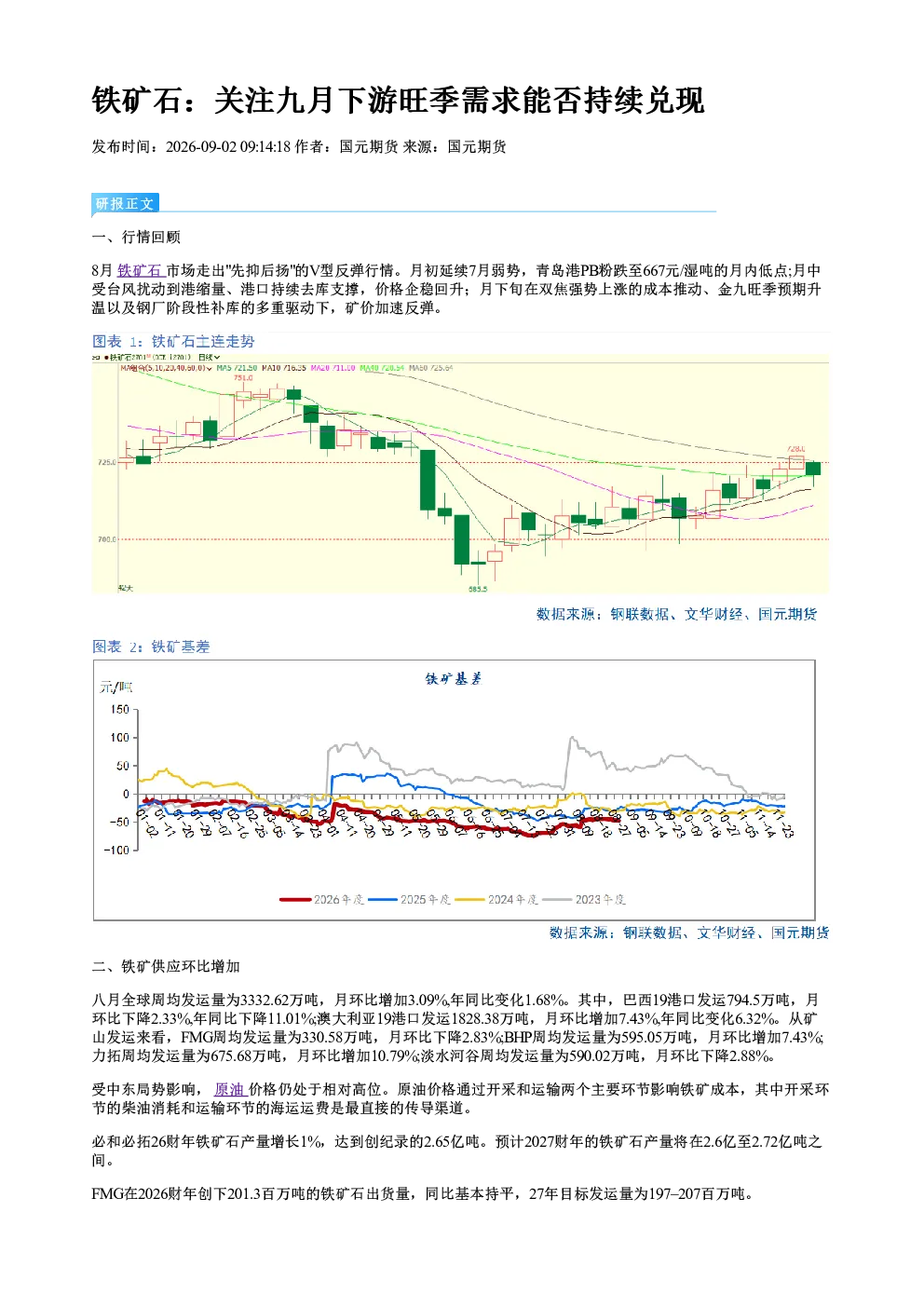Click the paragraph starting 八月全球周均发运量

click(457, 1028)
